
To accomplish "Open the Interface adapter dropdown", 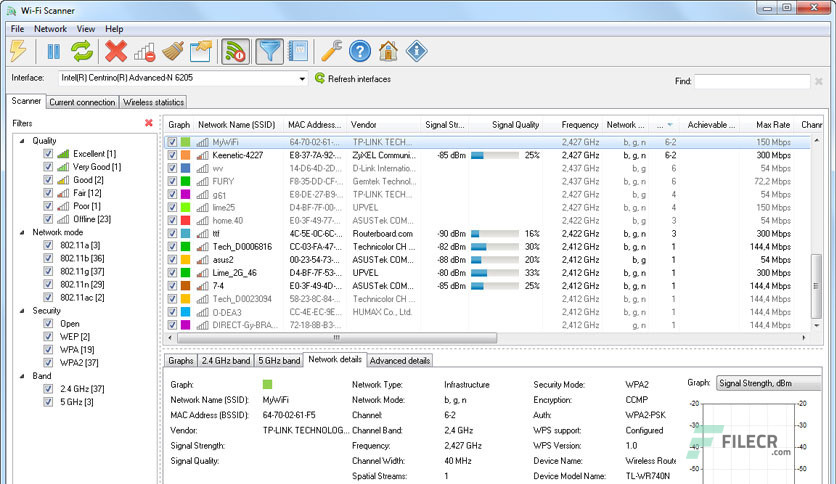I will tap(302, 78).
